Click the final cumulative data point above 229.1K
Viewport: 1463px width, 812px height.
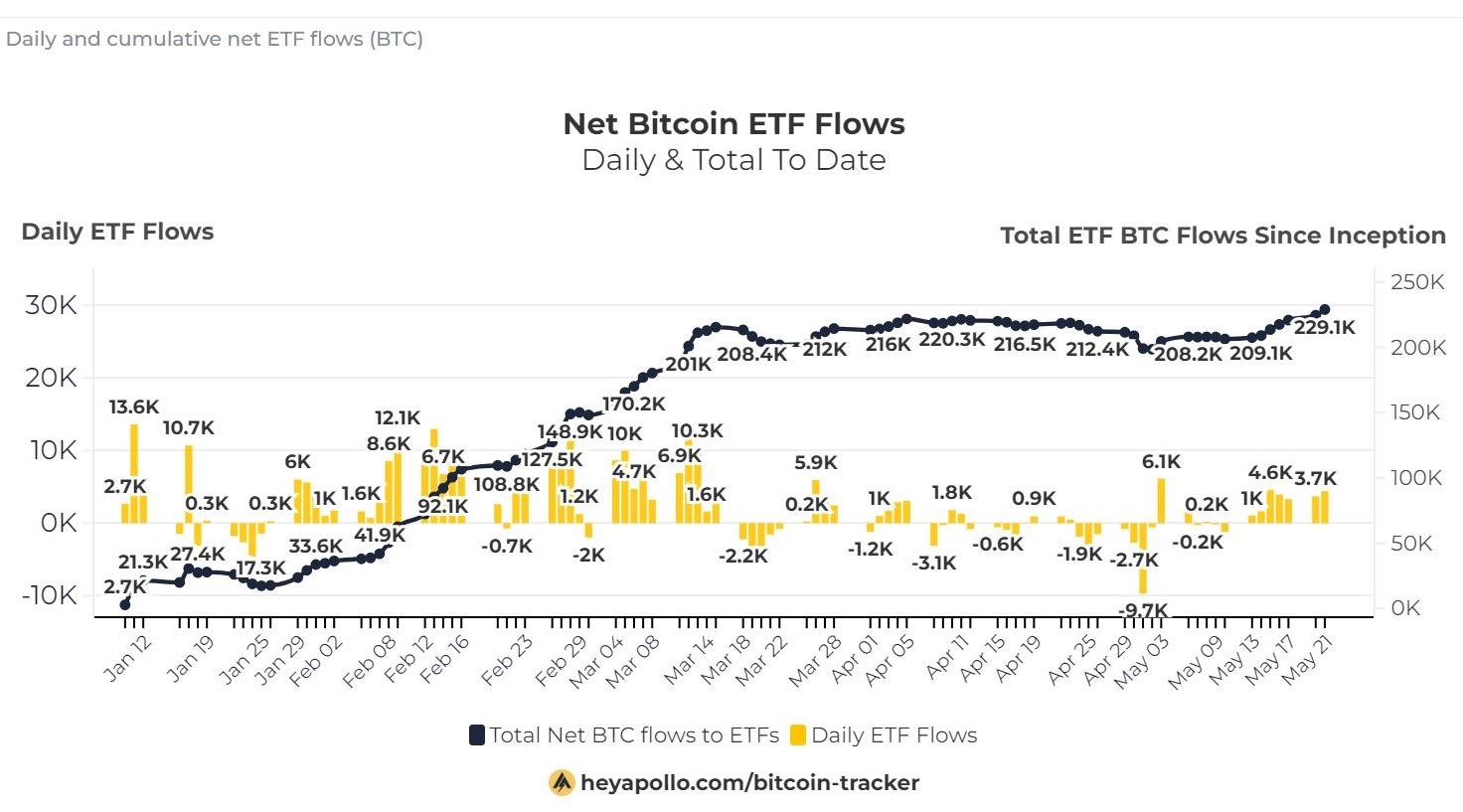[x=1324, y=310]
